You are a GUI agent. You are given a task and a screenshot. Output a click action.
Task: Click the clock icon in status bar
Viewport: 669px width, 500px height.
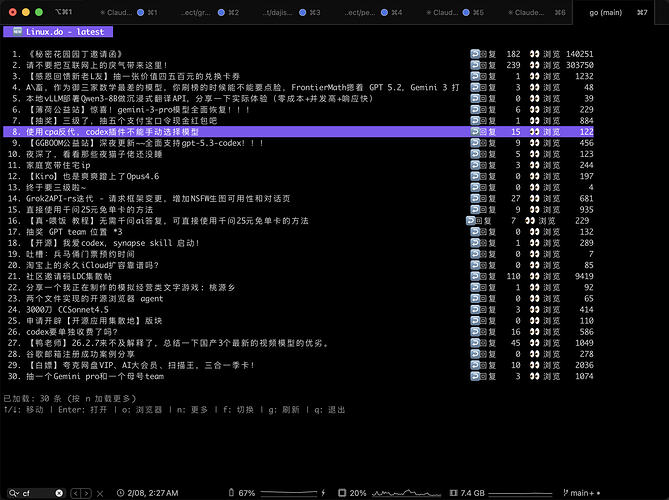tap(120, 493)
